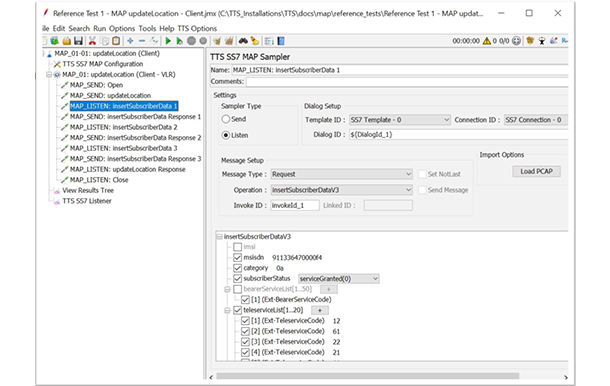
Task: Select the Send sampler type radio
Action: click(x=226, y=119)
